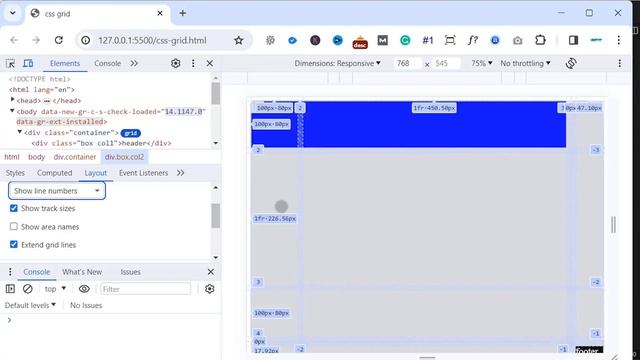Viewport: 640px width, 360px height.
Task: Open the Default levels dropdown
Action: tap(31, 305)
